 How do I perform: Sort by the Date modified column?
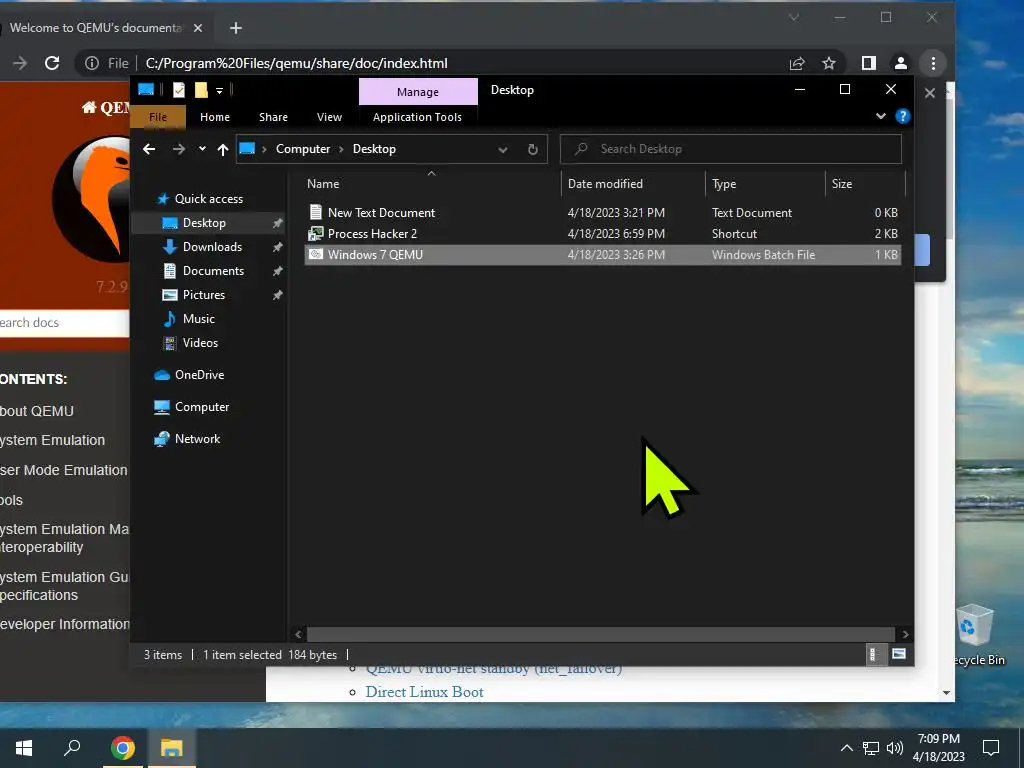click(605, 184)
